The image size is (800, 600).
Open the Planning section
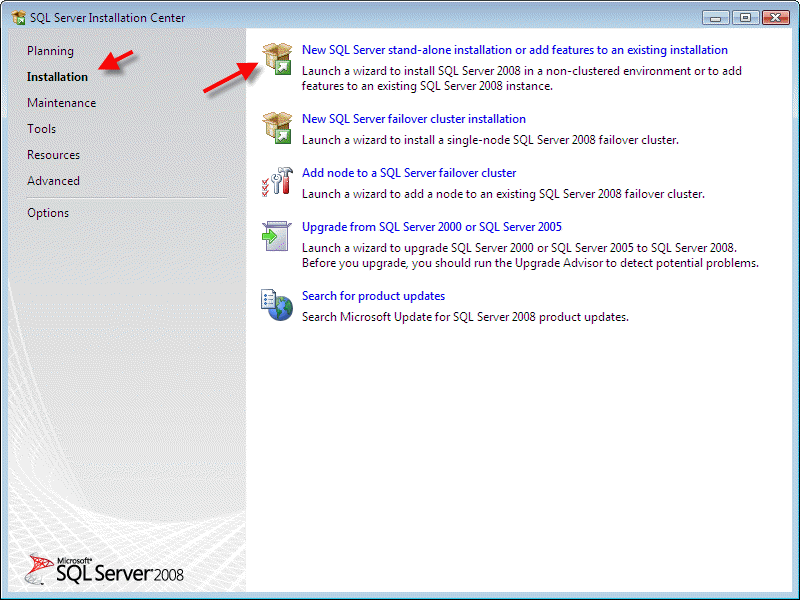tap(51, 51)
